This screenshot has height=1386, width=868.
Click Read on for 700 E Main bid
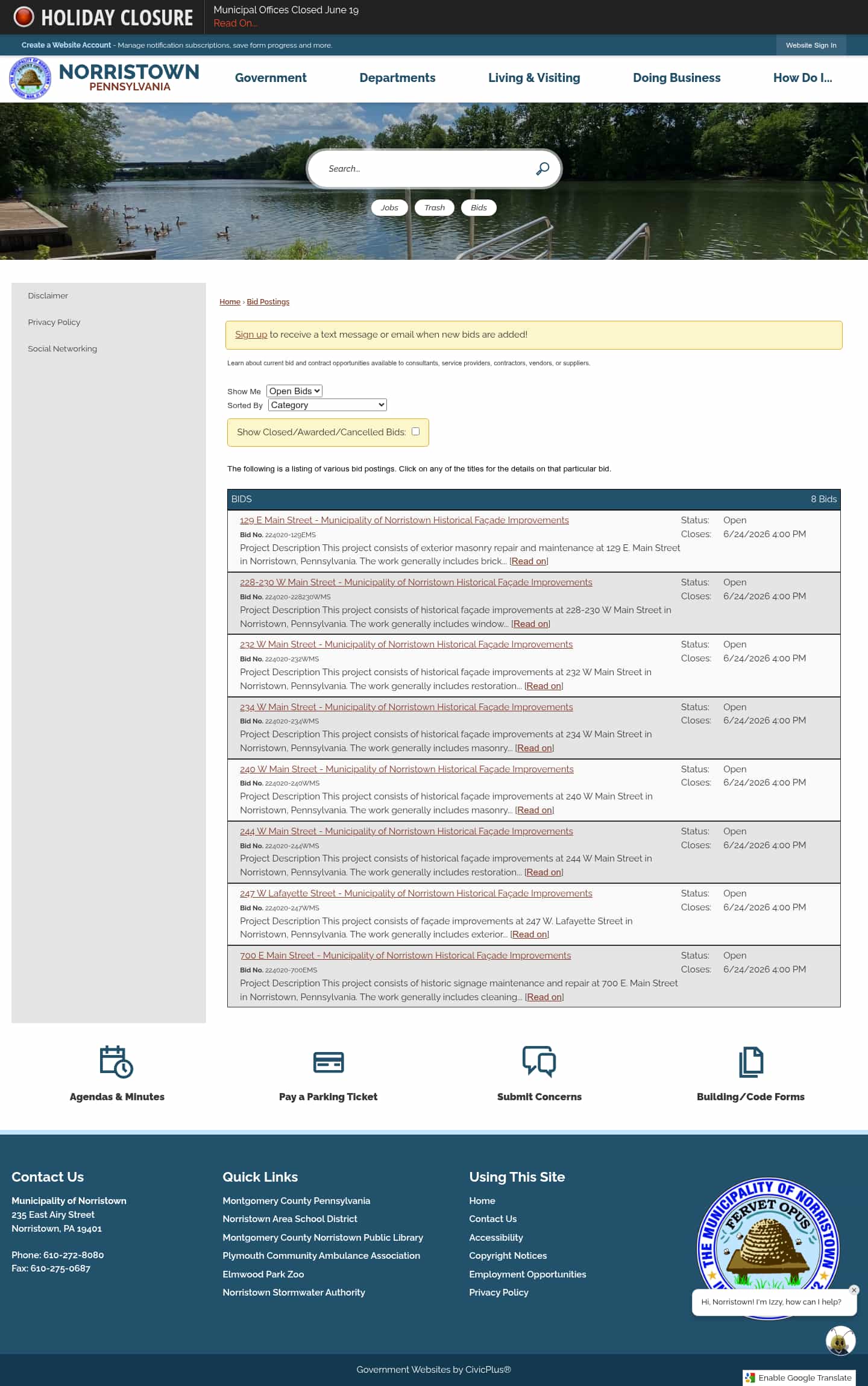pos(544,997)
